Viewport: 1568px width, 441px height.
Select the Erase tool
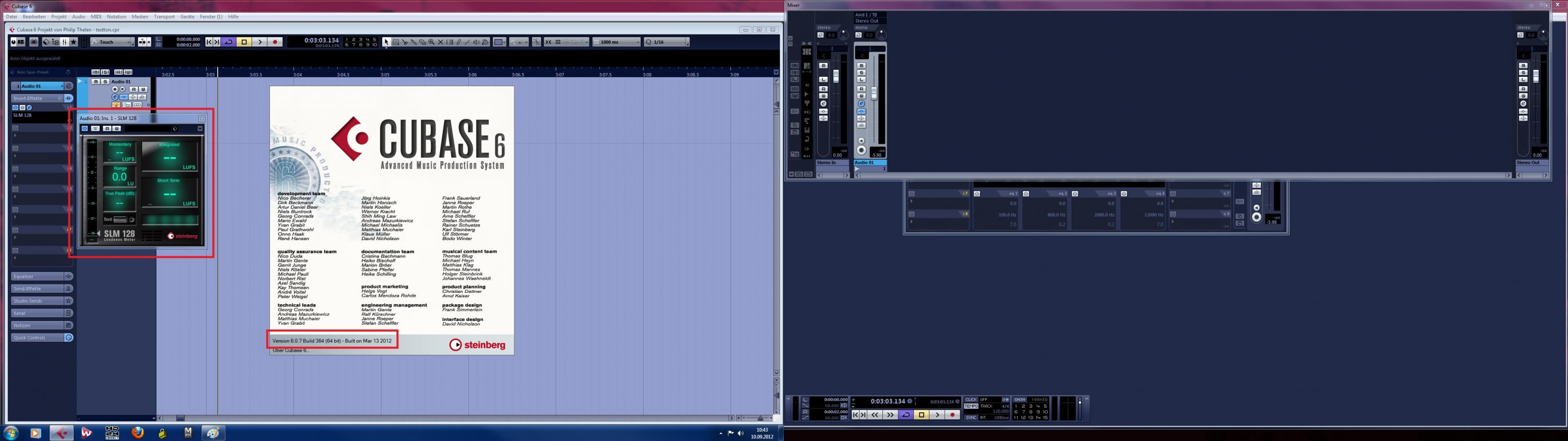click(422, 42)
